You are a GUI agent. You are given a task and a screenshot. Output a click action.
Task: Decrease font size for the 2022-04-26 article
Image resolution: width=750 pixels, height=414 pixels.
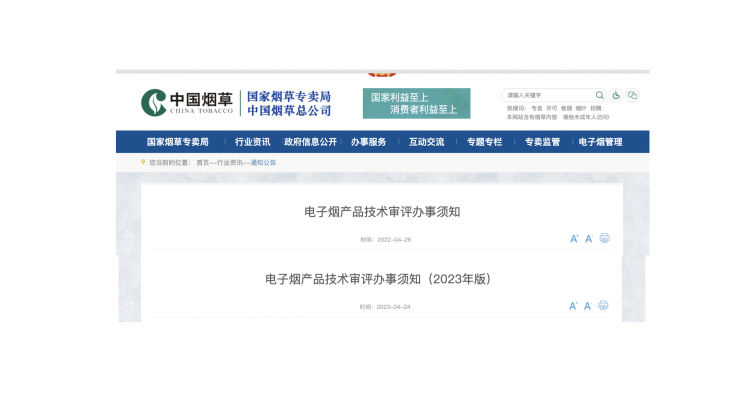coord(589,239)
